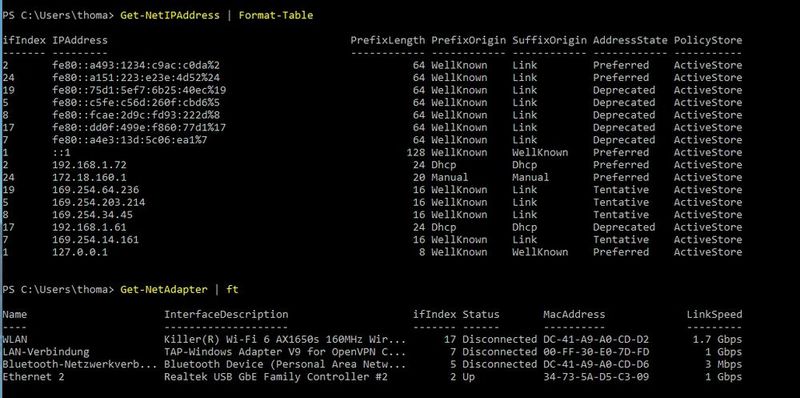Click the Name column header
The height and width of the screenshot is (398, 800).
[x=14, y=314]
